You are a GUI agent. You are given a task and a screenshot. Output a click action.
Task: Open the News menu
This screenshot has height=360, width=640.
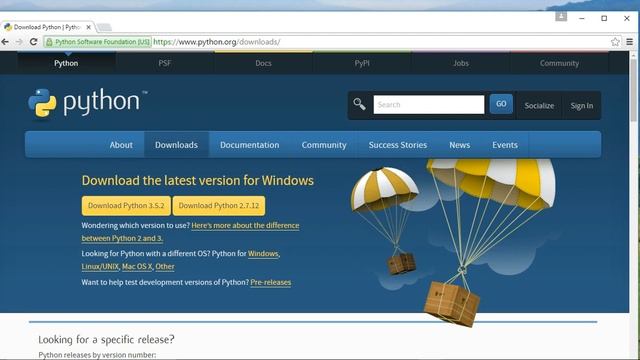coord(460,145)
